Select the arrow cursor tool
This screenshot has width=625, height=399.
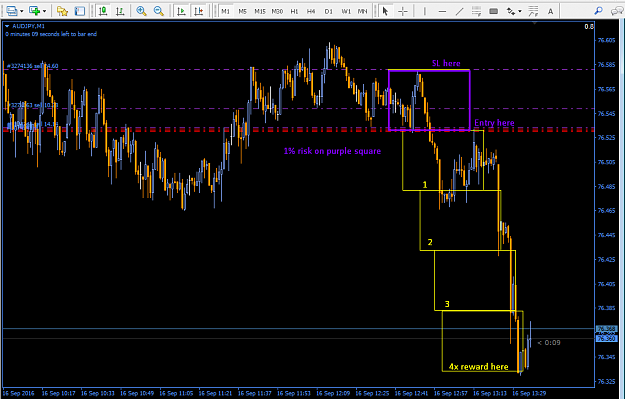385,11
